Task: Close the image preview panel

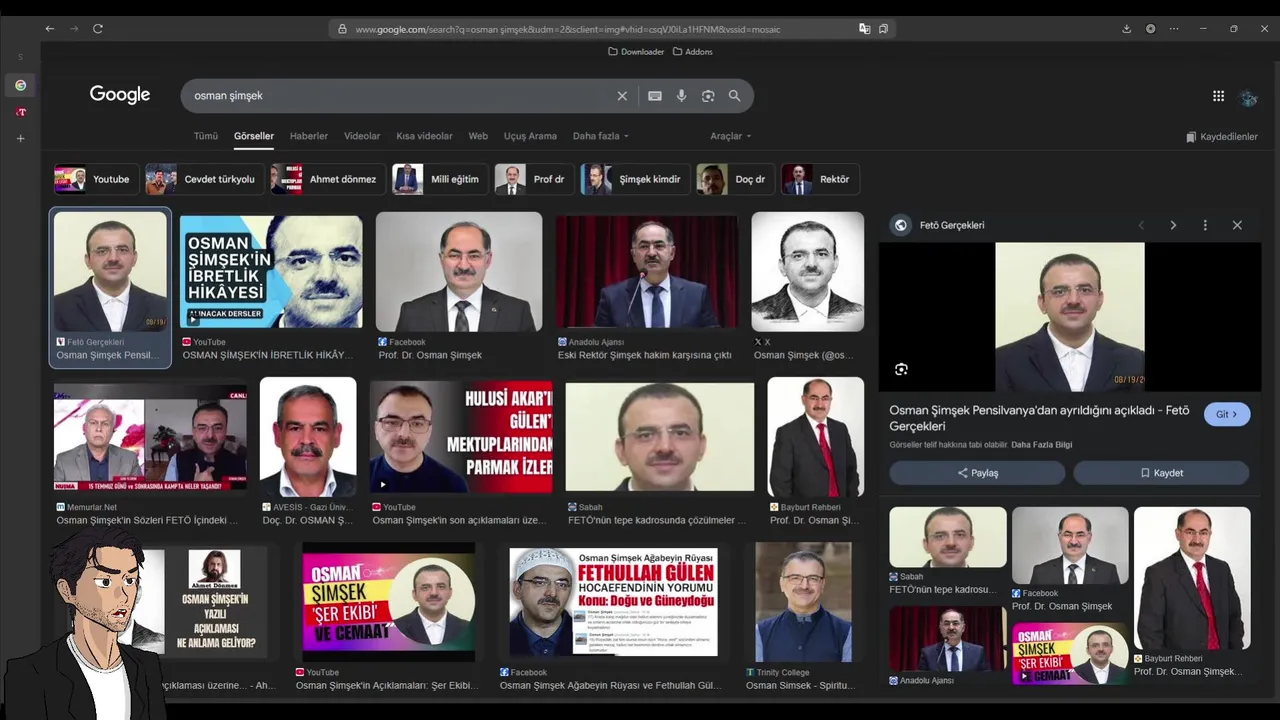Action: click(x=1237, y=225)
